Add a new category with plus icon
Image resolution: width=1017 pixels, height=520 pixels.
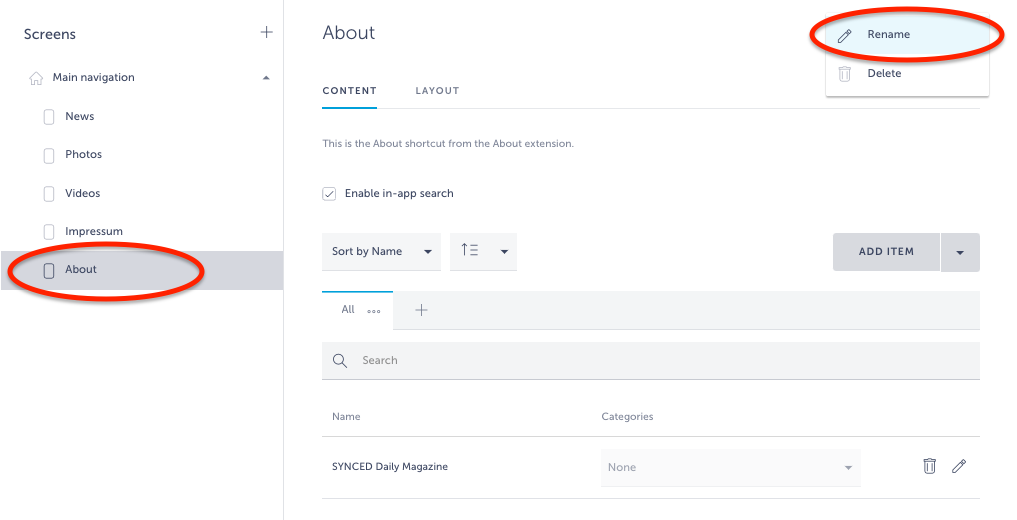[422, 311]
